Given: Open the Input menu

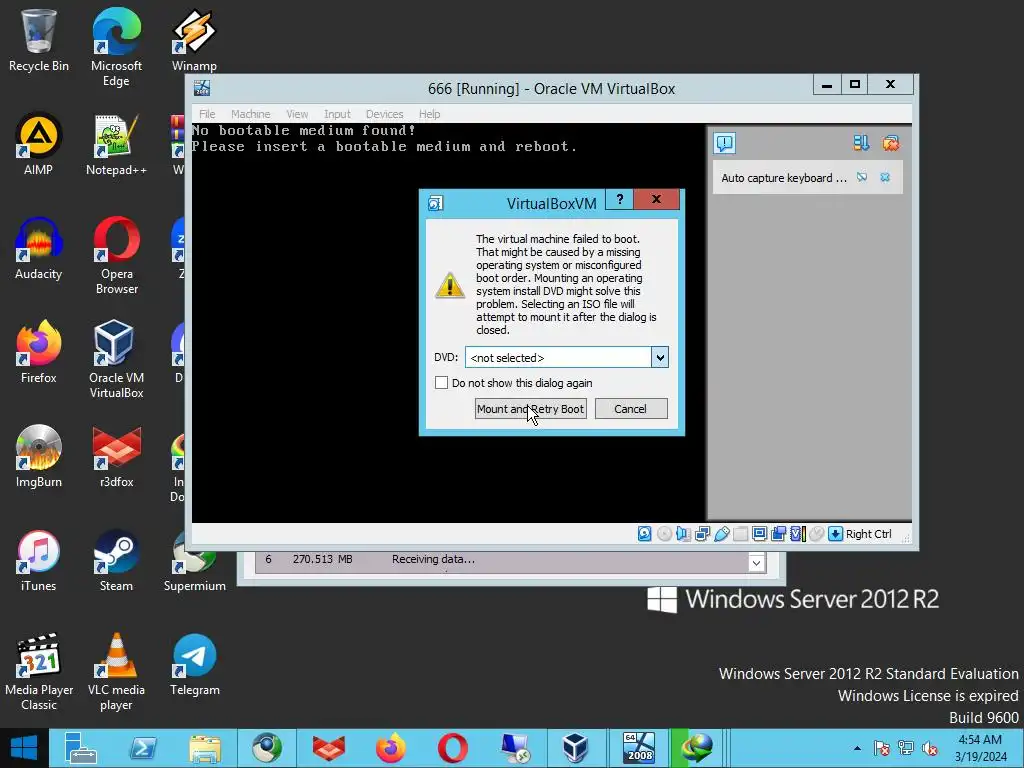Looking at the screenshot, I should click(x=337, y=114).
